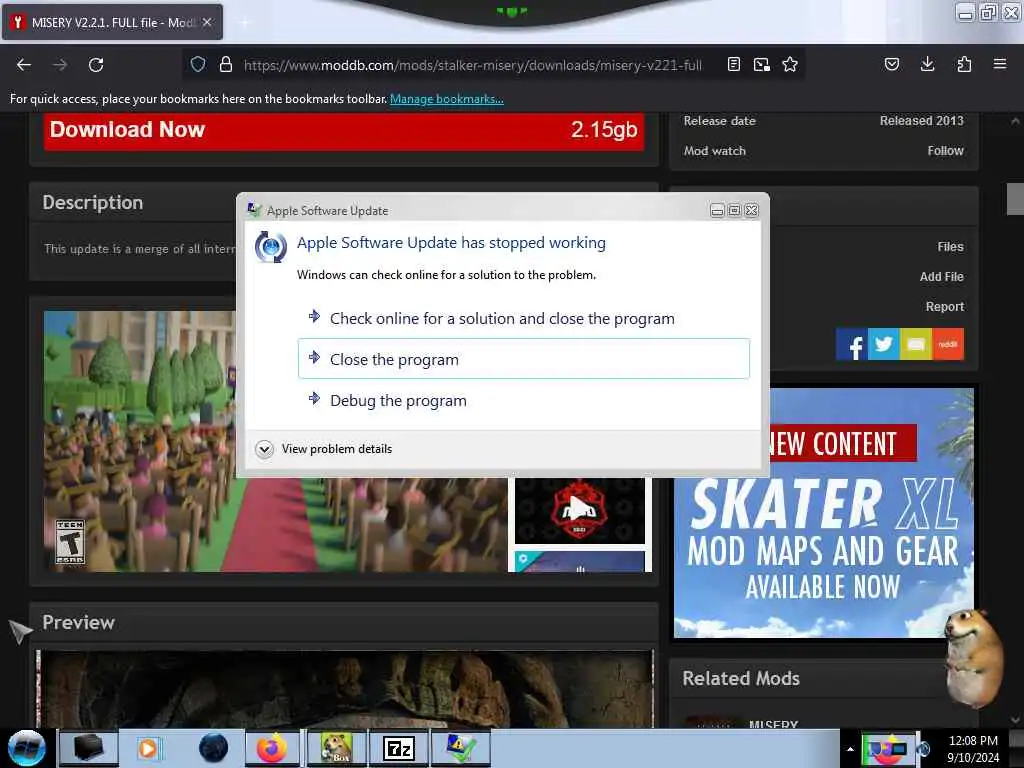The width and height of the screenshot is (1024, 768).
Task: Click the red Download Now button
Action: point(344,130)
